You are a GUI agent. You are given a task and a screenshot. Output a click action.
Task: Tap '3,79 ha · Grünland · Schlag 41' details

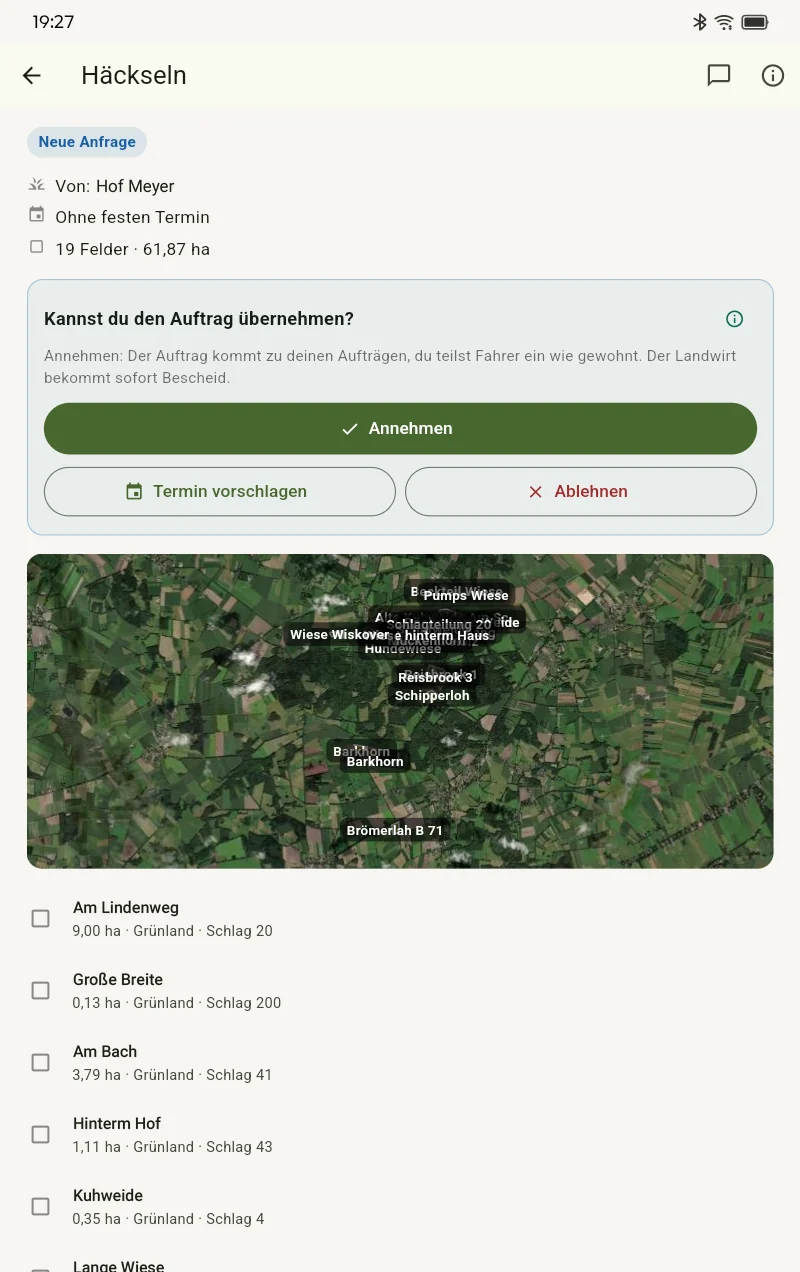pyautogui.click(x=172, y=1074)
